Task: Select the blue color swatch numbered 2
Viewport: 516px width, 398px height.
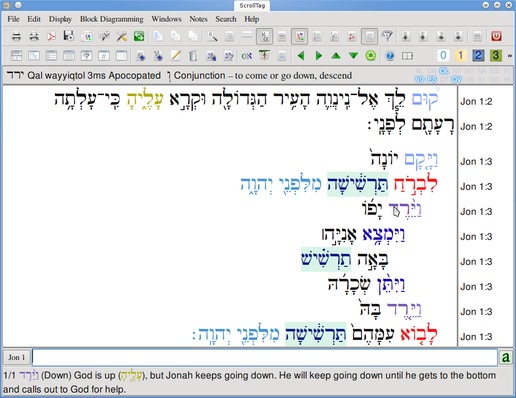Action: (478, 55)
